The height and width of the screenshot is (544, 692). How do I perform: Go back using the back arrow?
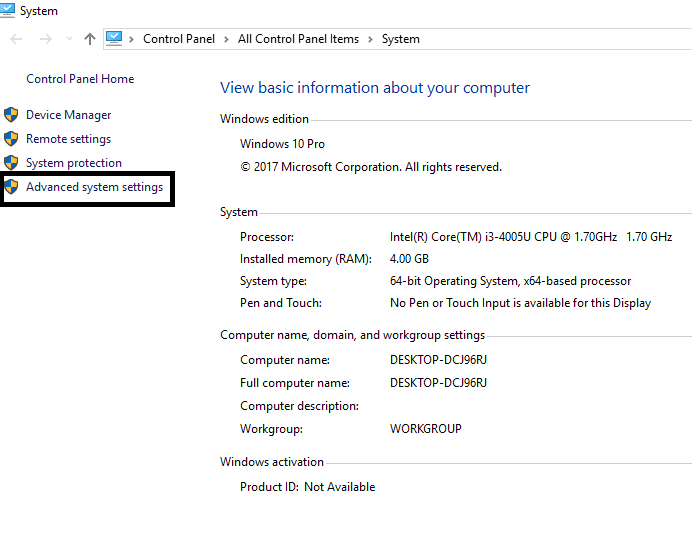point(16,39)
